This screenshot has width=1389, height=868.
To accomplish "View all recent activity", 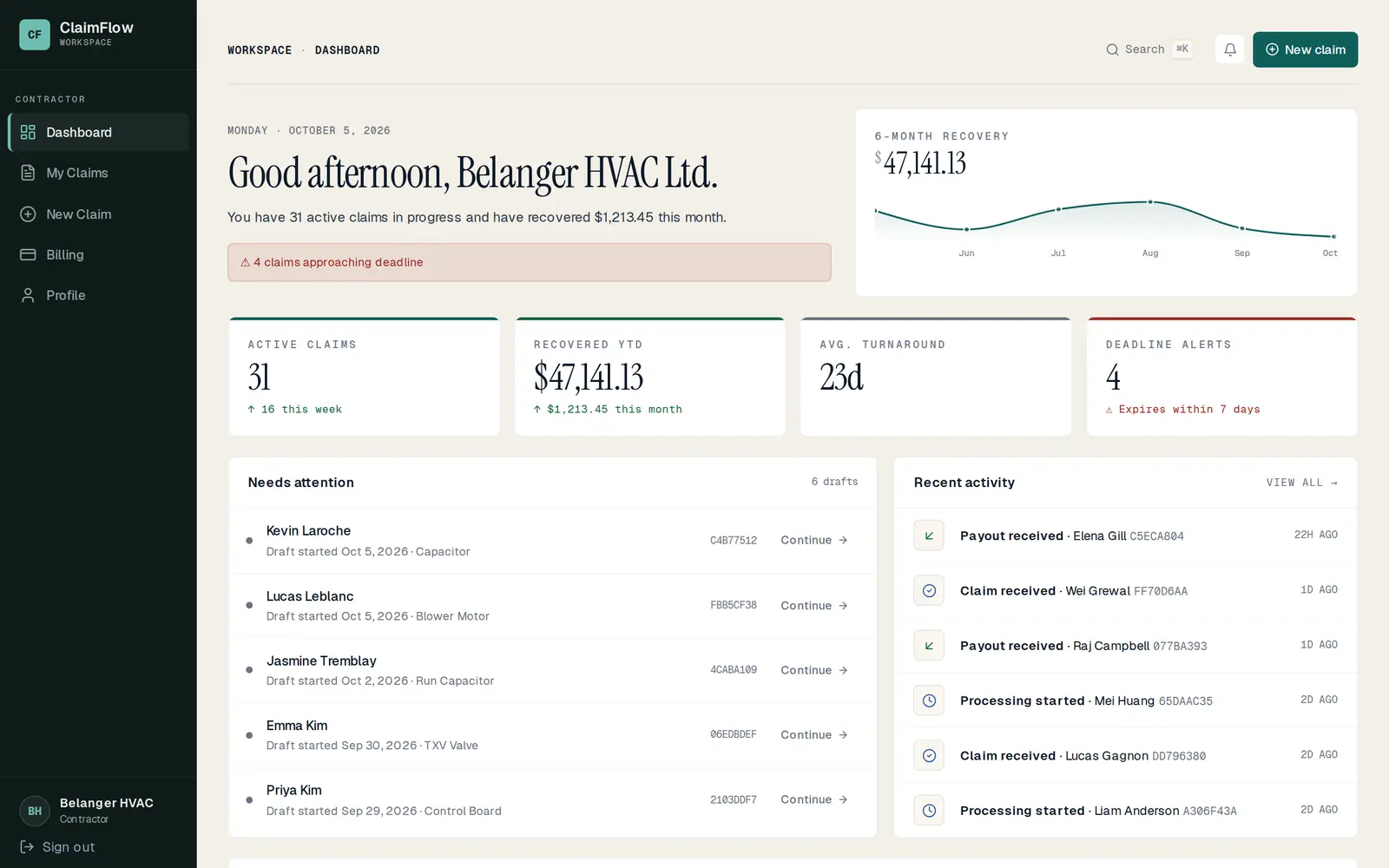I will click(x=1301, y=483).
